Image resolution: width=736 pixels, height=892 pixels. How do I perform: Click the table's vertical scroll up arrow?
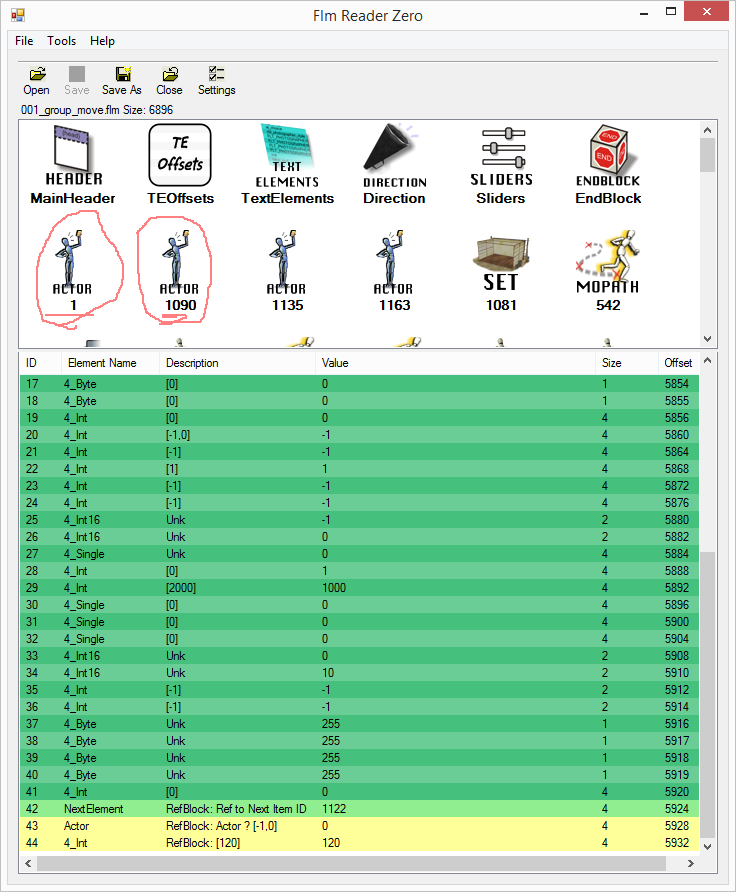click(x=708, y=360)
